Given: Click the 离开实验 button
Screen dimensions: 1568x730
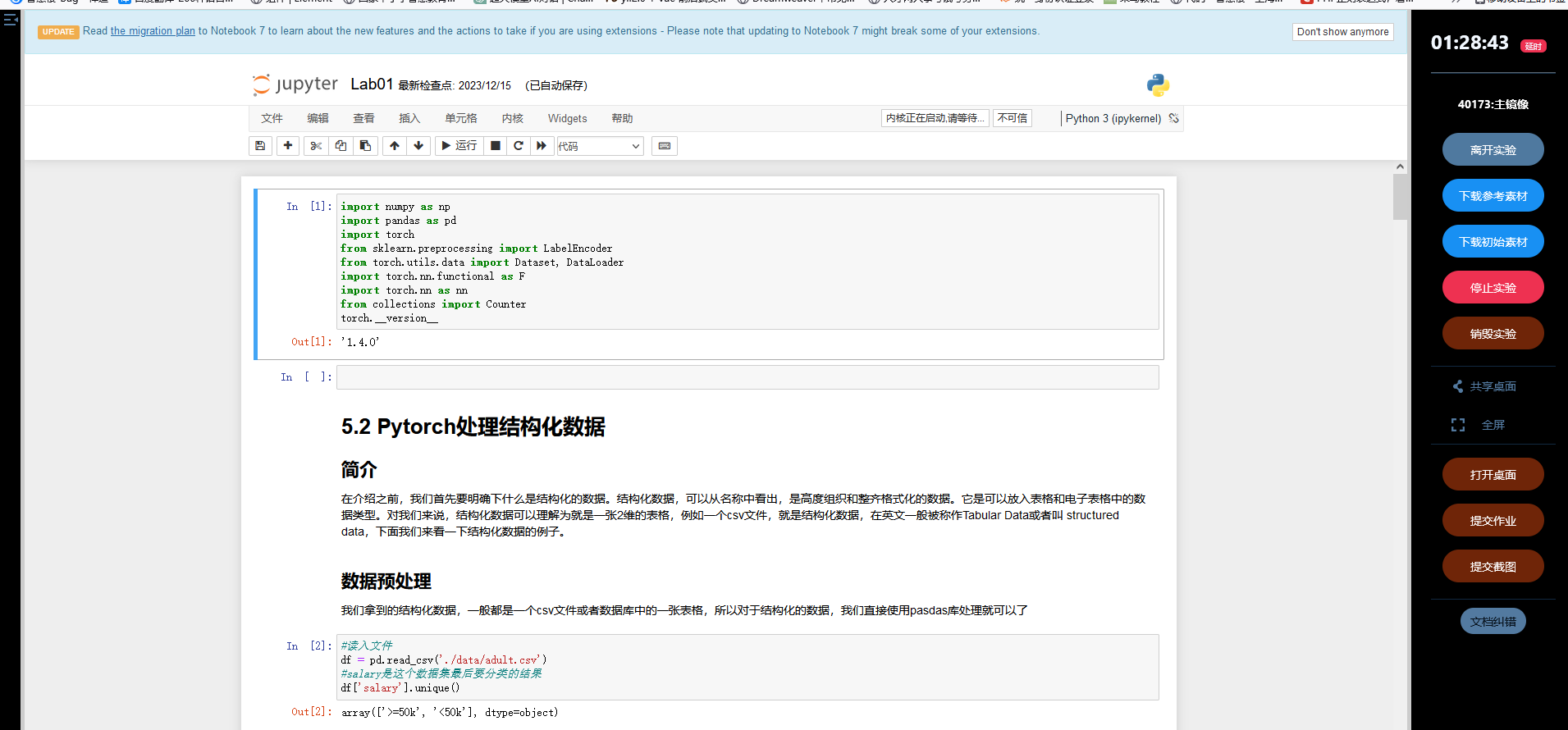Looking at the screenshot, I should (x=1493, y=150).
